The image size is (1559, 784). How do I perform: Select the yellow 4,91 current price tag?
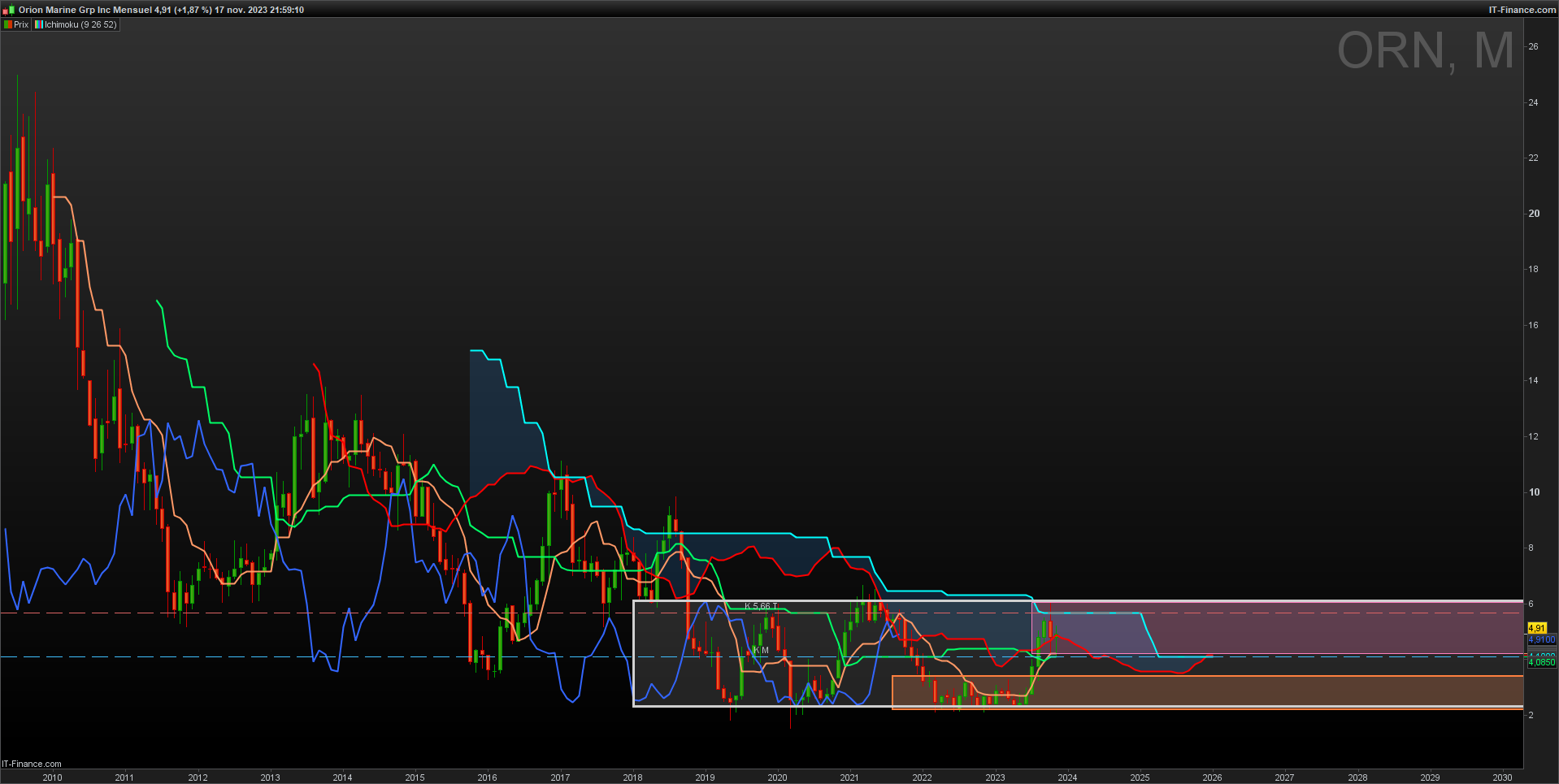tap(1536, 628)
